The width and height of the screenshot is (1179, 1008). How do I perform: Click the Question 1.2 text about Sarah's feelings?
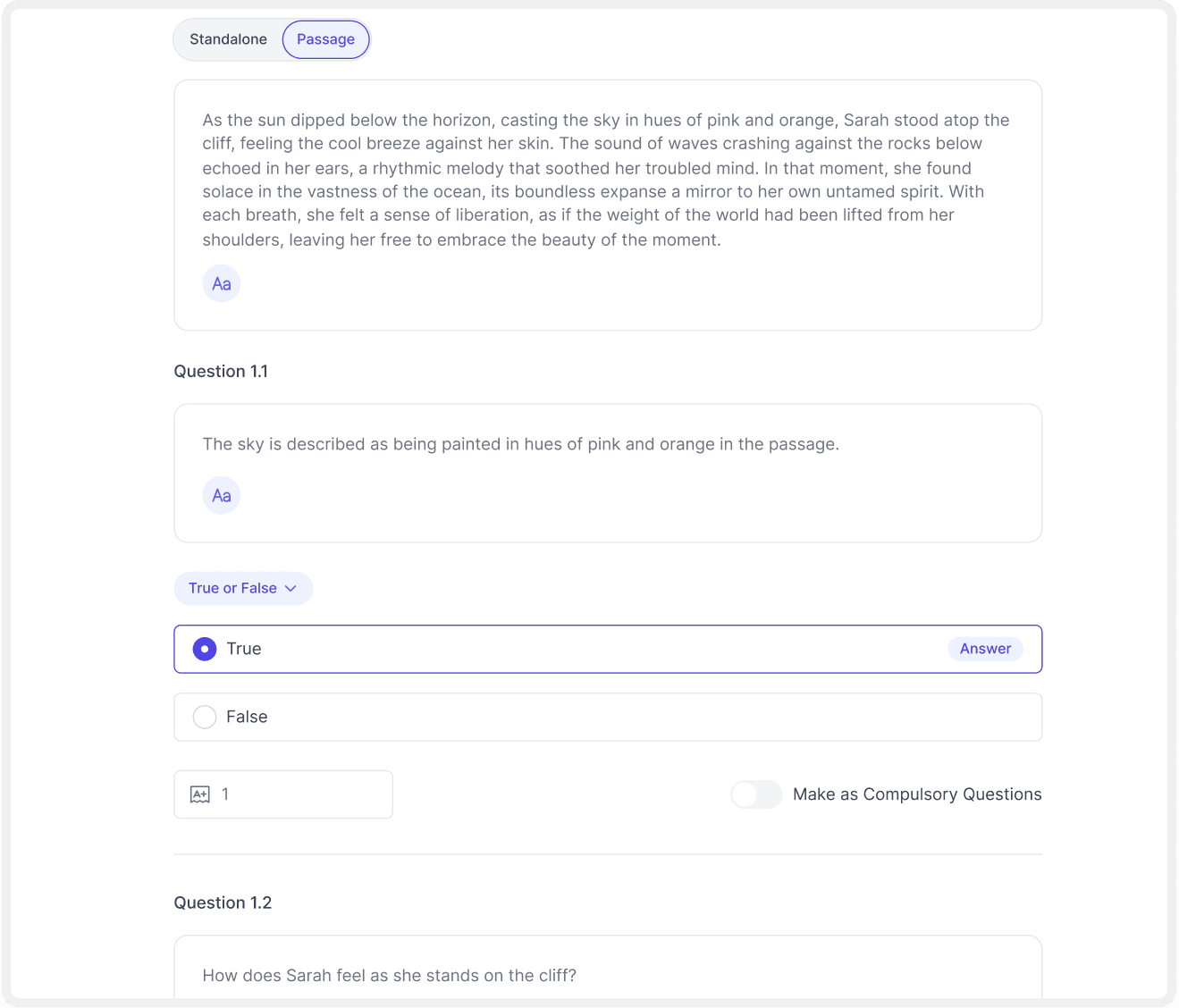tap(389, 975)
